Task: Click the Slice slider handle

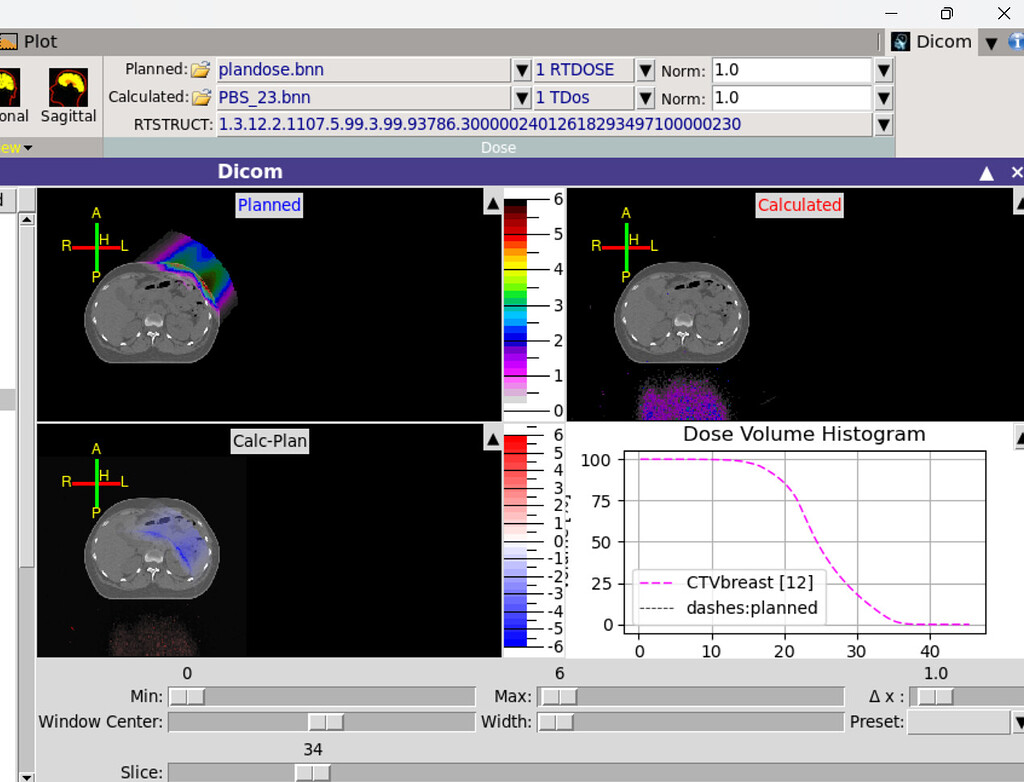Action: (x=312, y=772)
